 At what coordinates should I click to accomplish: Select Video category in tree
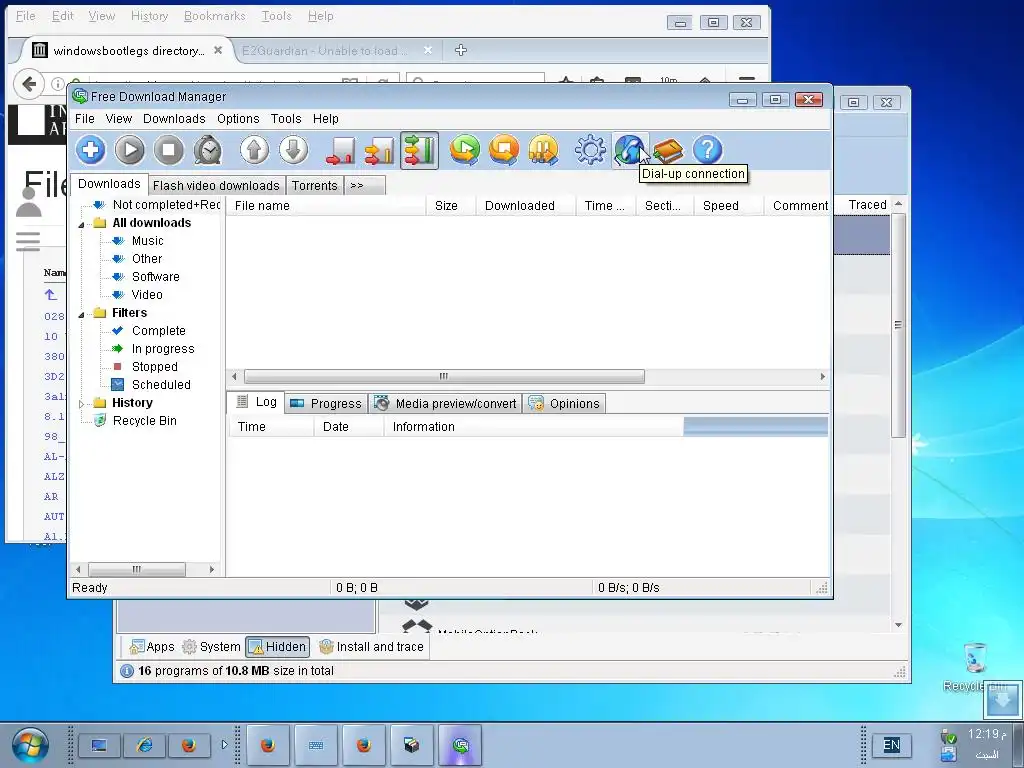(147, 295)
